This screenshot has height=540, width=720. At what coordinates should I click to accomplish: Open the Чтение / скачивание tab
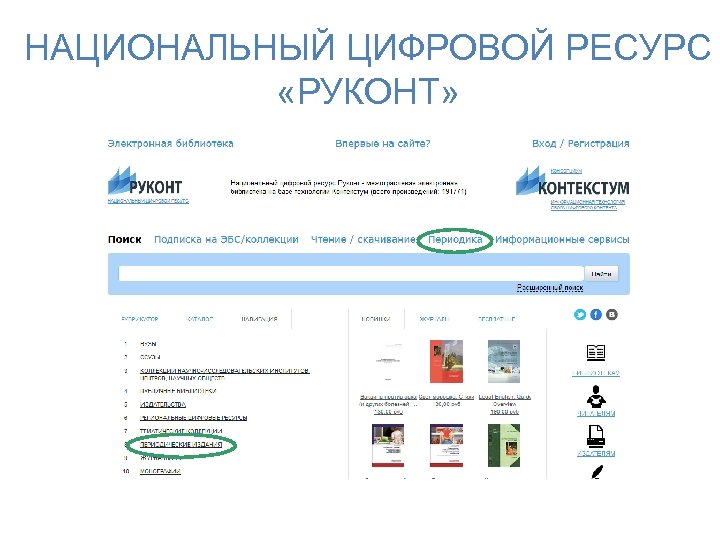click(x=363, y=239)
